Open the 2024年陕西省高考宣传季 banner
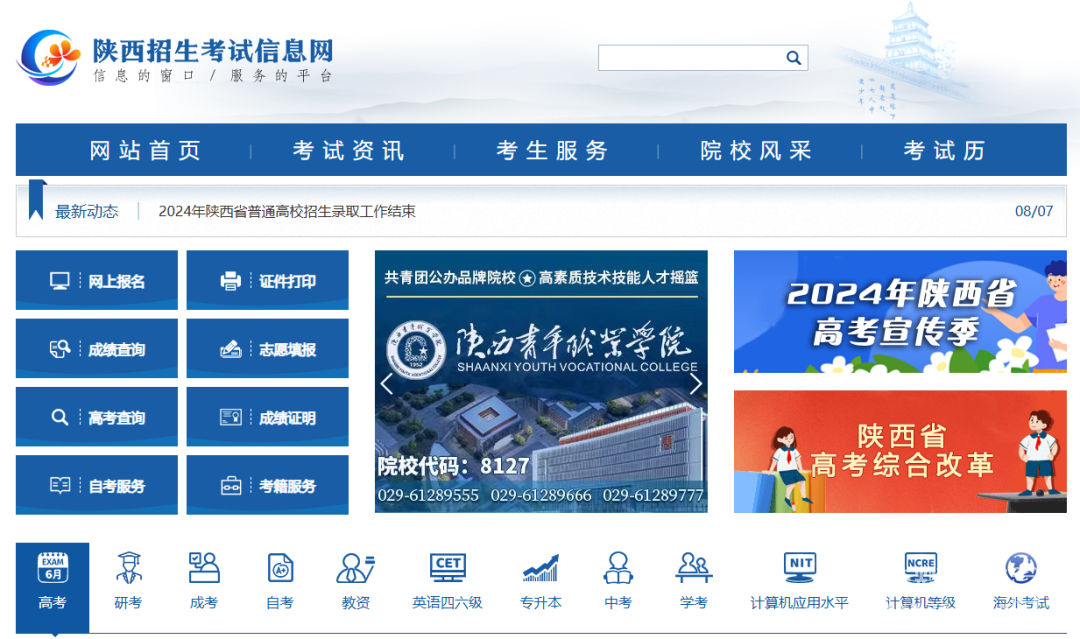 coord(900,311)
